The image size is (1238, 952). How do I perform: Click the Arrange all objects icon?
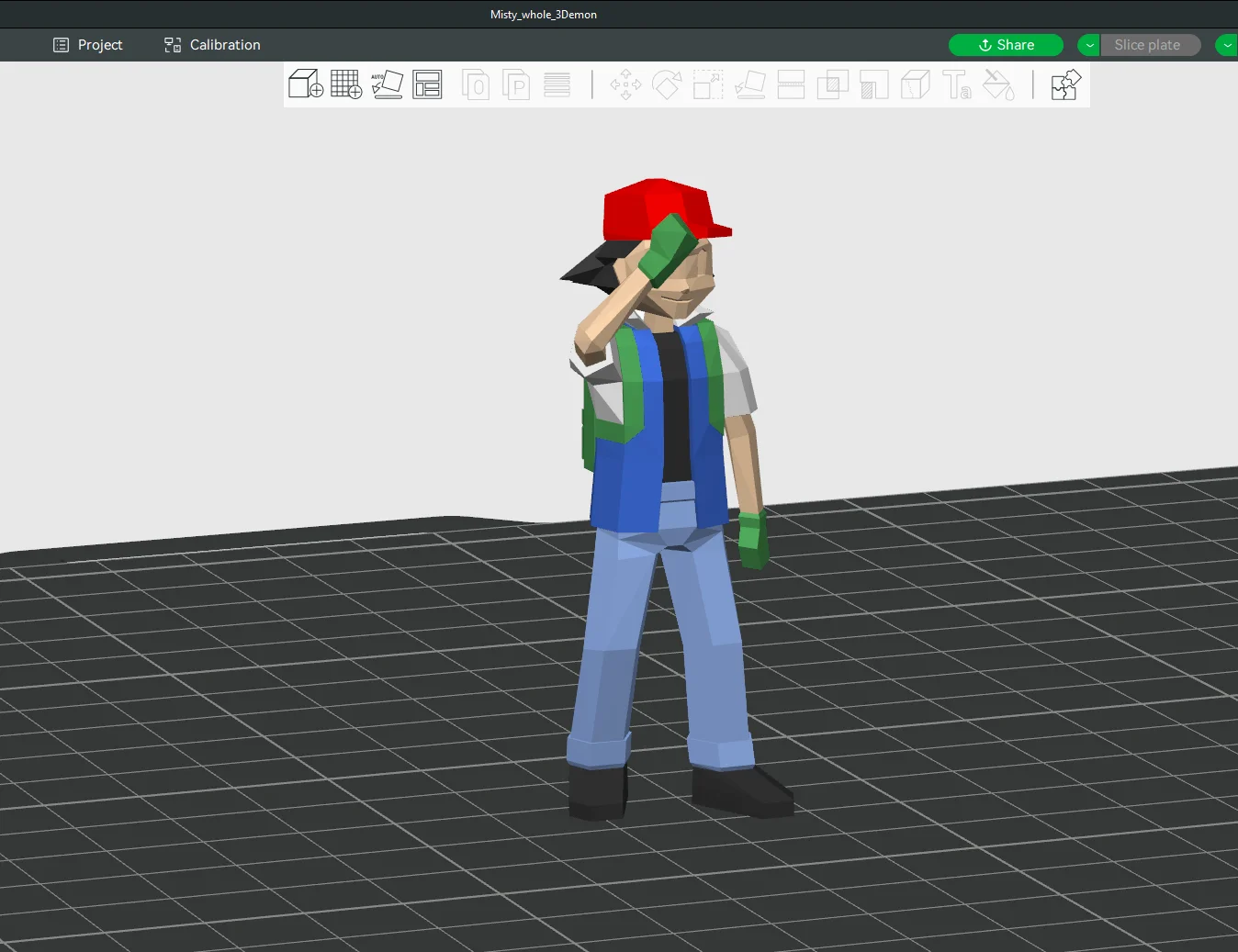tap(427, 84)
